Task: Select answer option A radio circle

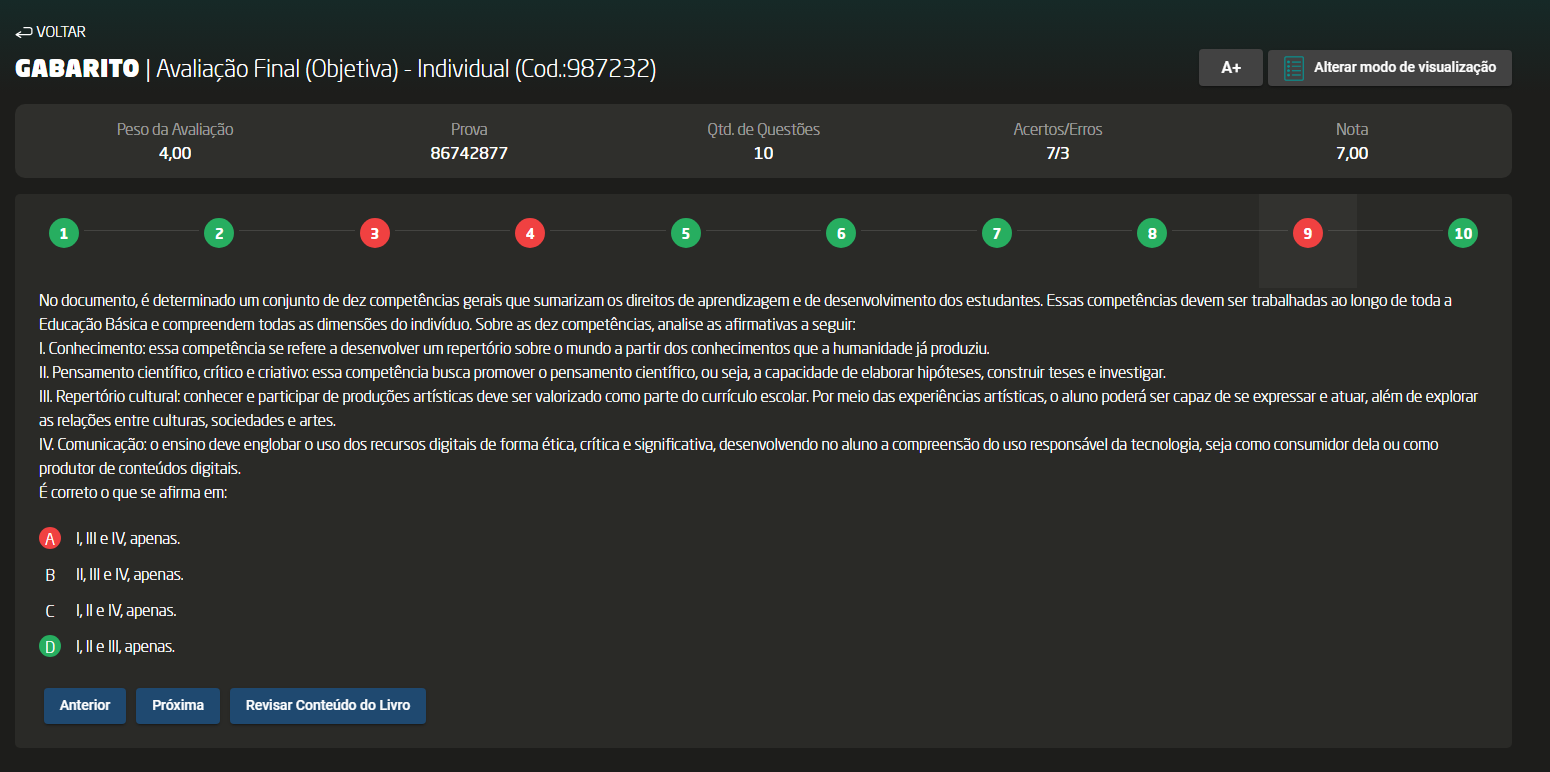Action: coord(50,539)
